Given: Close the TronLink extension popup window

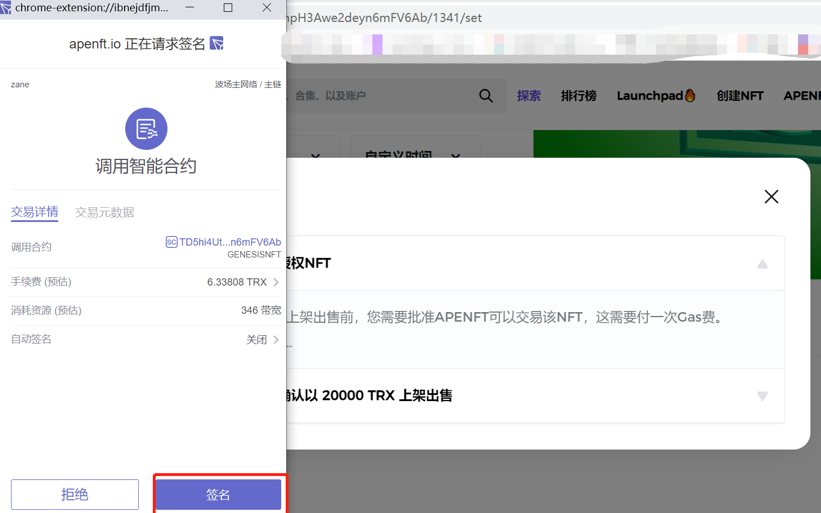Looking at the screenshot, I should coord(267,7).
